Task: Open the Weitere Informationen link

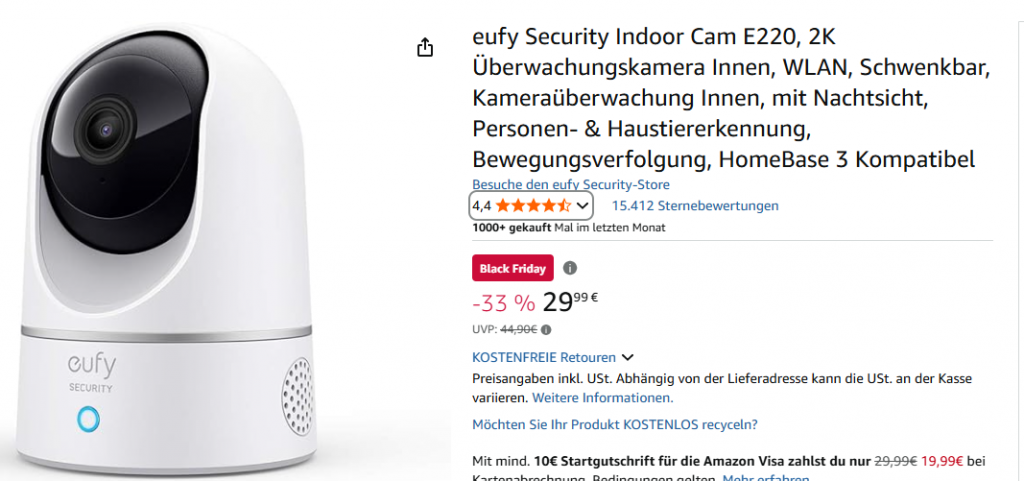Action: pos(603,397)
